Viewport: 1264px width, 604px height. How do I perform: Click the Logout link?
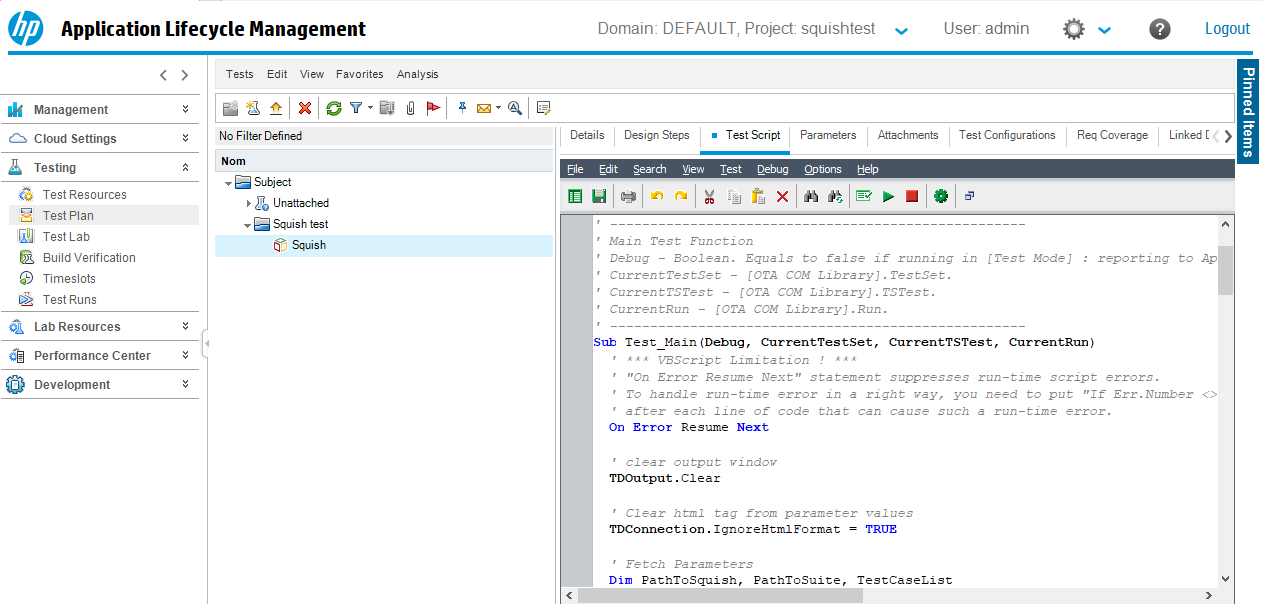pyautogui.click(x=1227, y=29)
